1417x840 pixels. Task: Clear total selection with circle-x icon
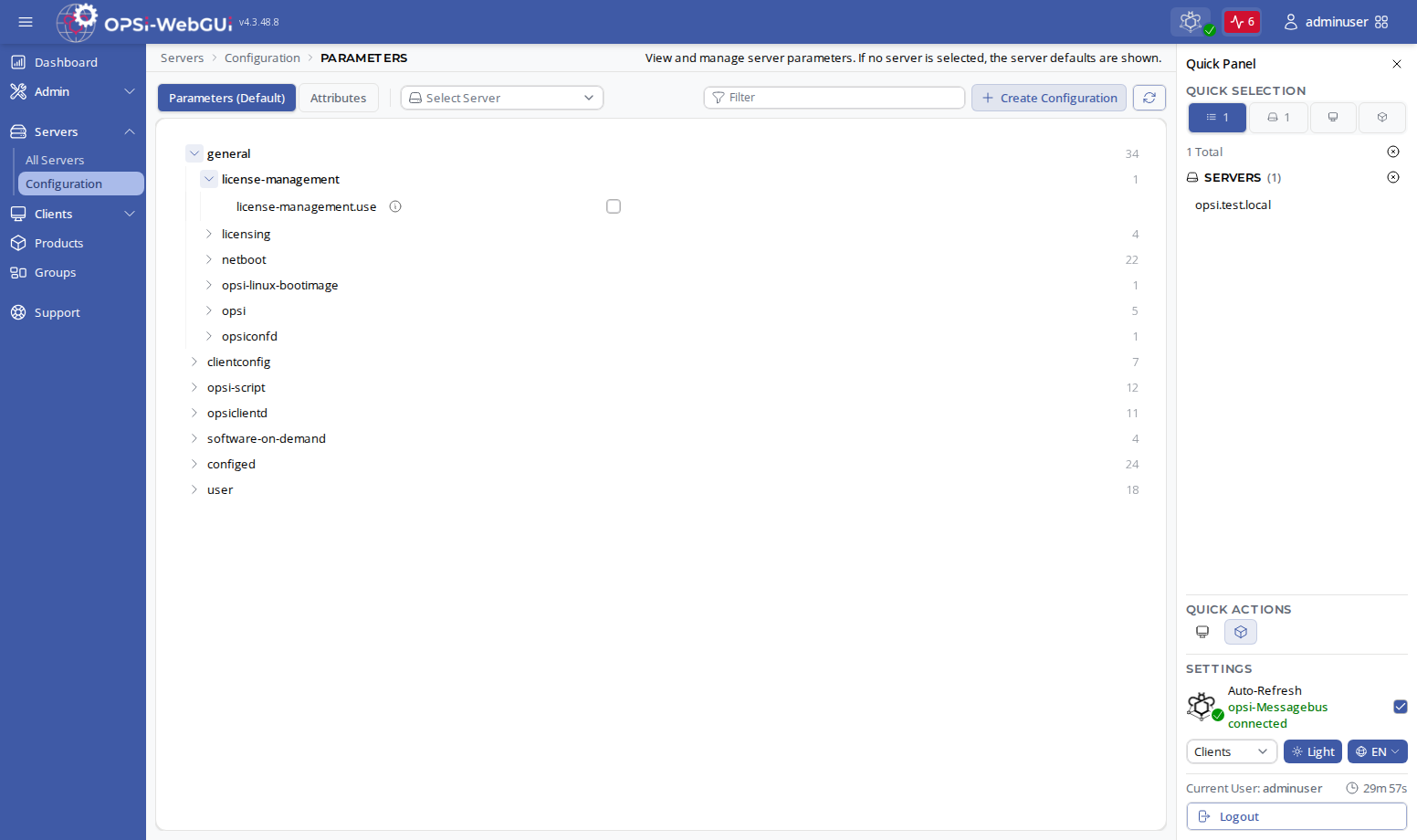pos(1393,152)
